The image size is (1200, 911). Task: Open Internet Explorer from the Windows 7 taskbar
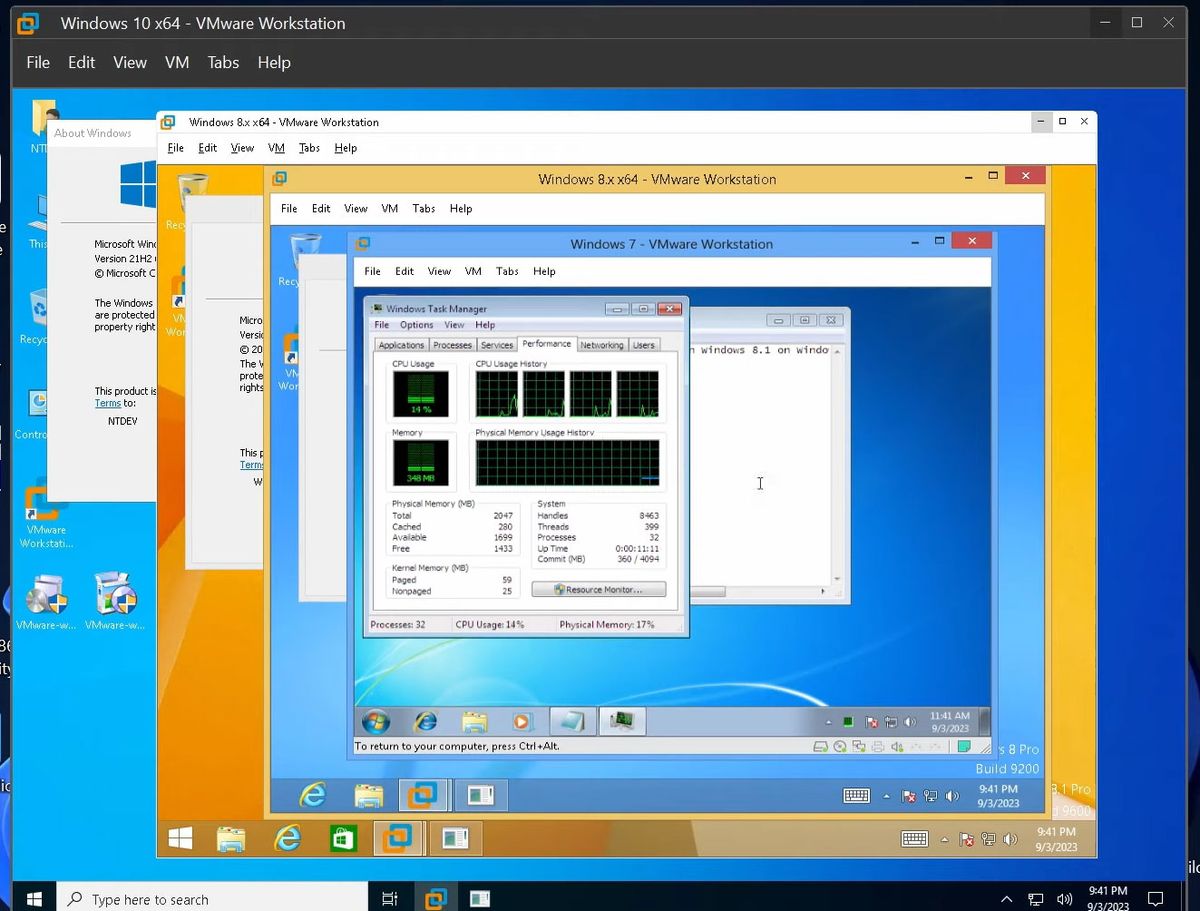coord(425,721)
